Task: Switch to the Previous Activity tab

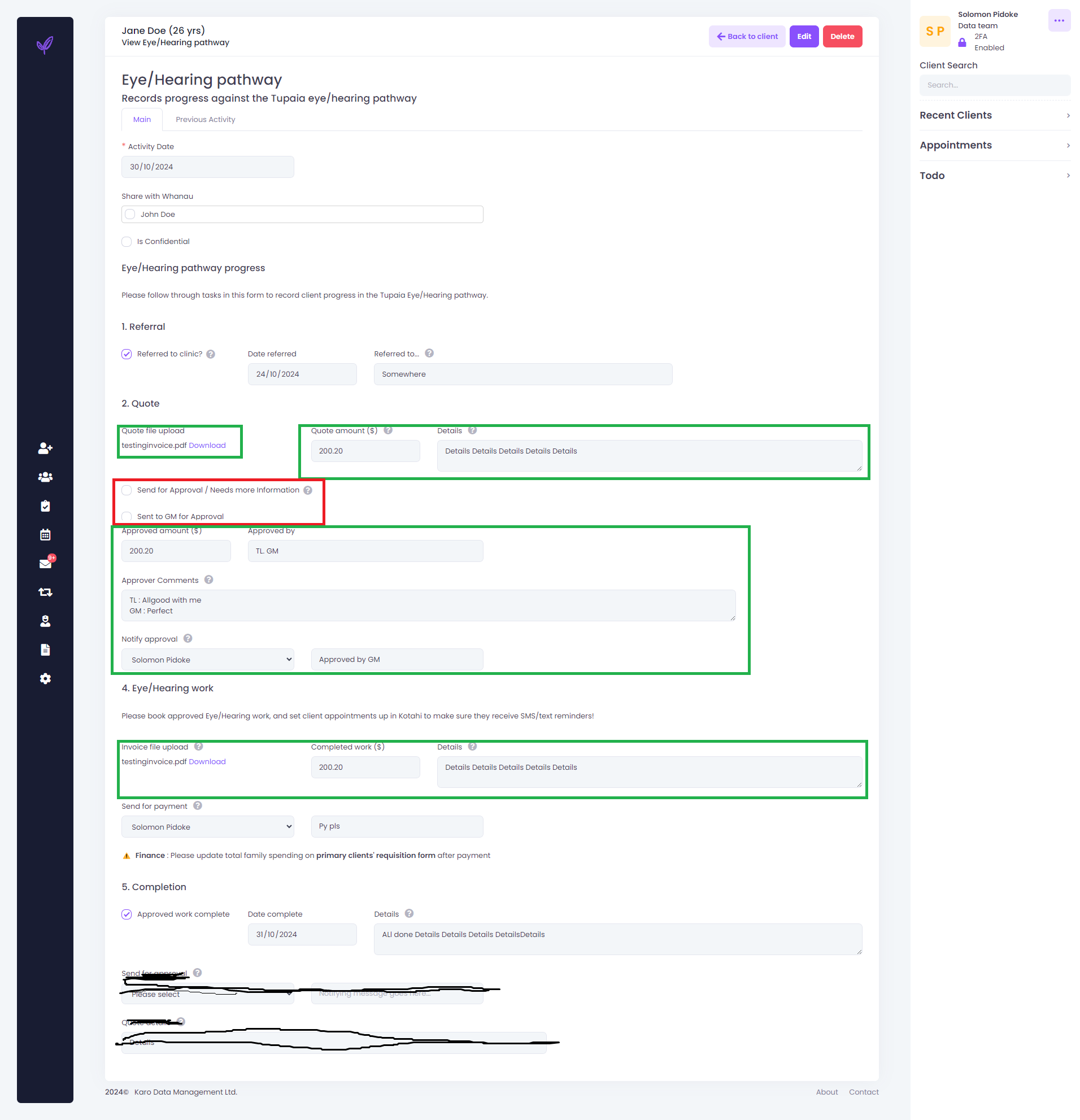Action: click(x=205, y=119)
